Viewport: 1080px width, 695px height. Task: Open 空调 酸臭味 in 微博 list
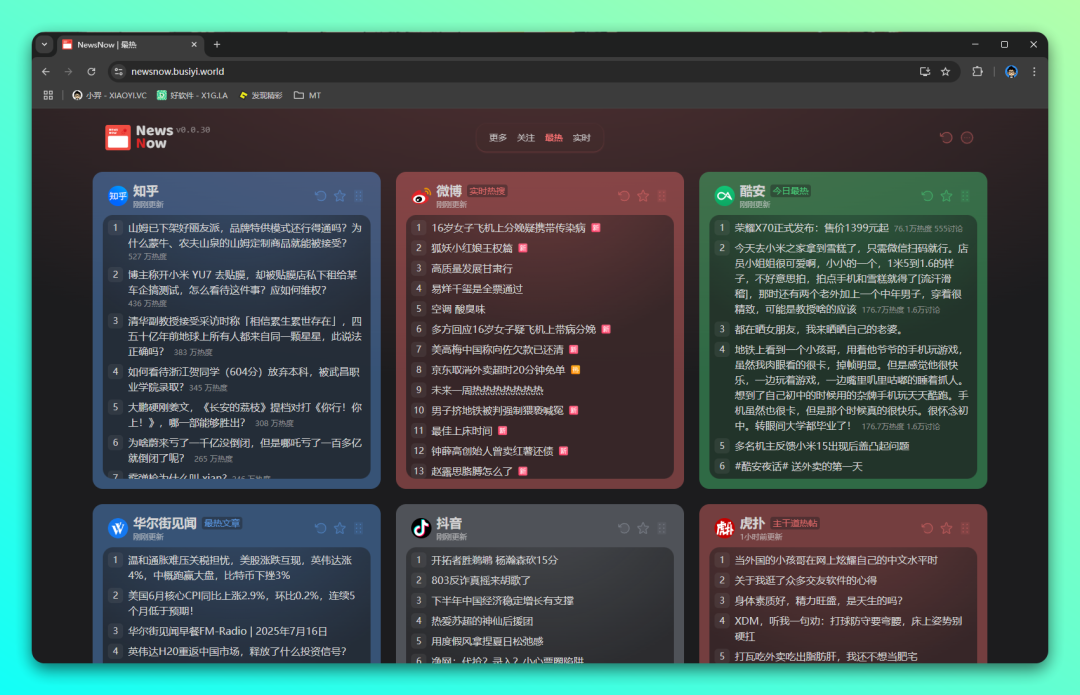pyautogui.click(x=458, y=309)
